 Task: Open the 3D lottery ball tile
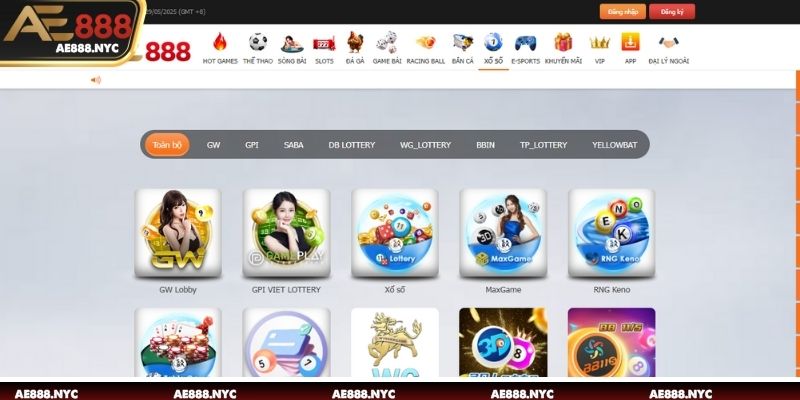click(x=503, y=342)
